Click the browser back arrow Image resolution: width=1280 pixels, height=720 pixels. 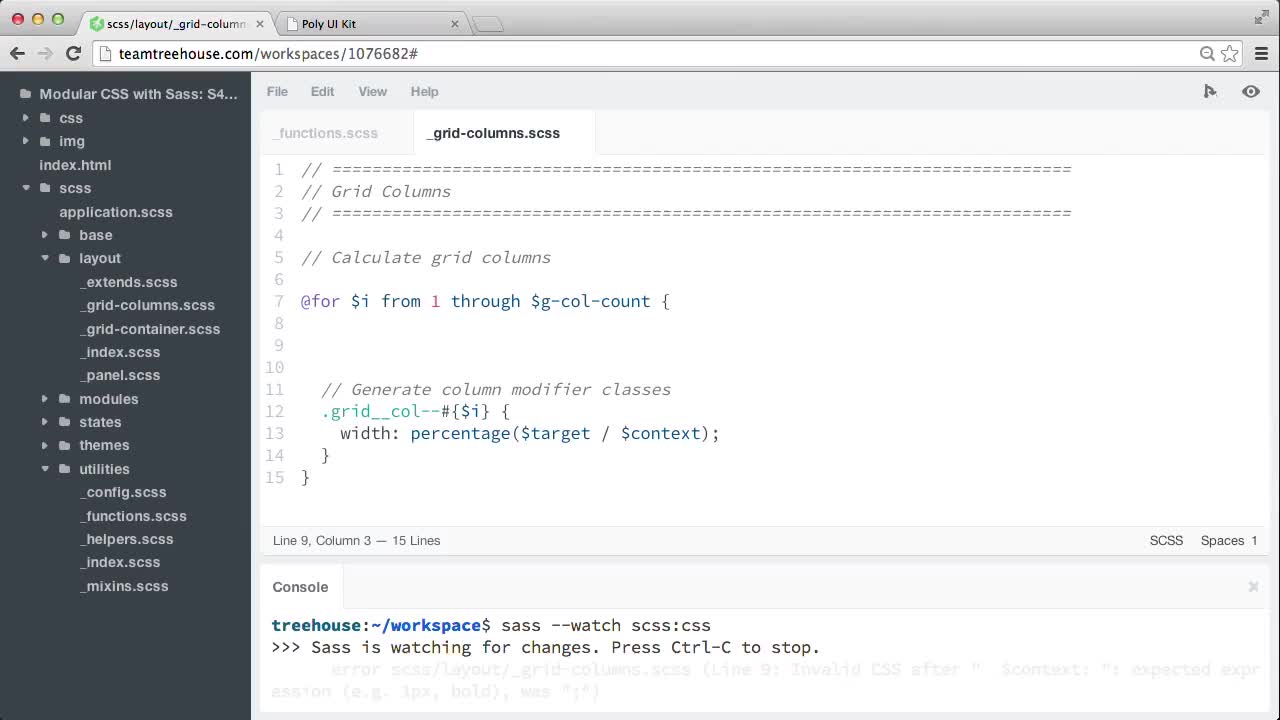17,53
